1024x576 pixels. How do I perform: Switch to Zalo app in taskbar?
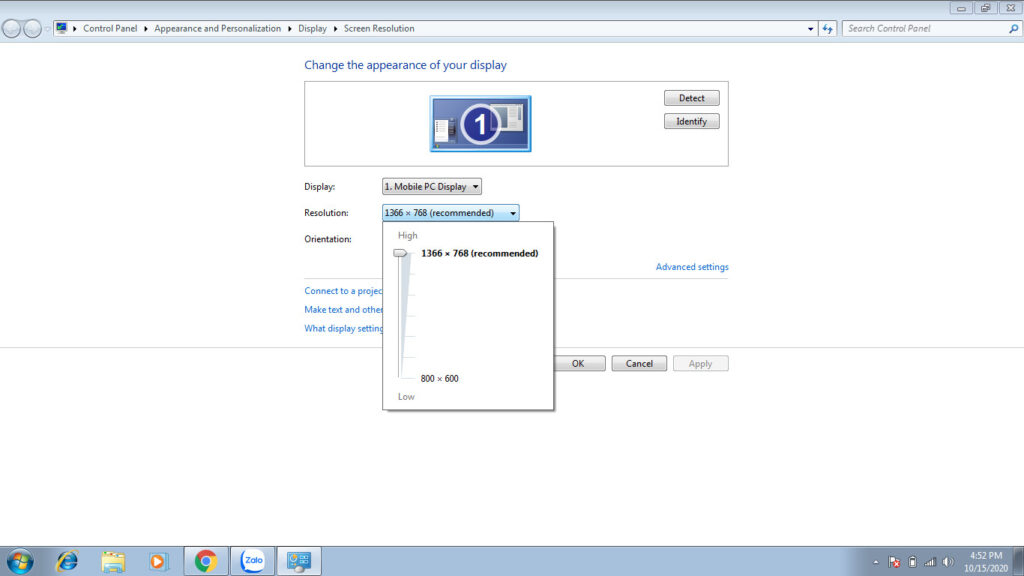(x=252, y=561)
